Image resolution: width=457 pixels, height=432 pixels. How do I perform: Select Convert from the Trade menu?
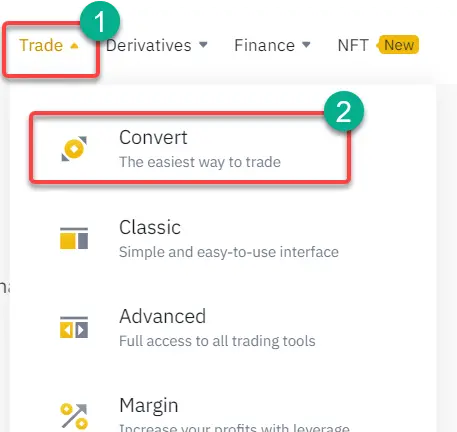point(190,148)
